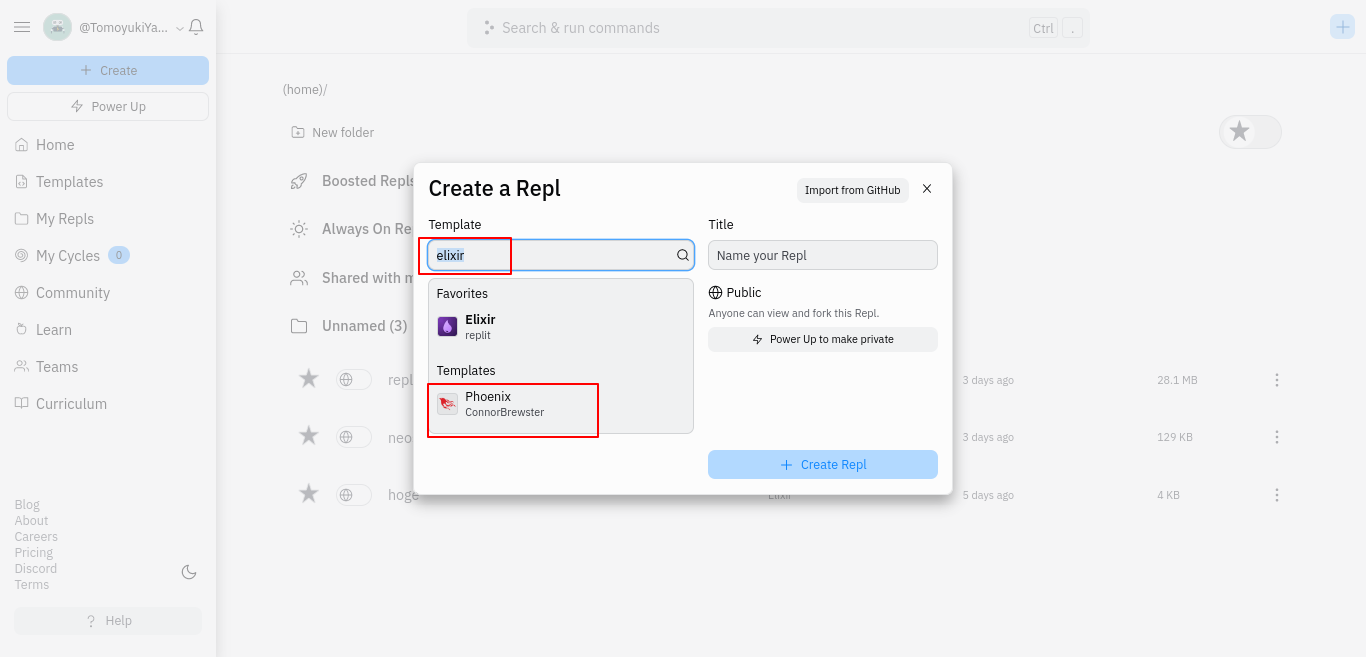
Task: Close the Create a Repl dialog
Action: 927,189
